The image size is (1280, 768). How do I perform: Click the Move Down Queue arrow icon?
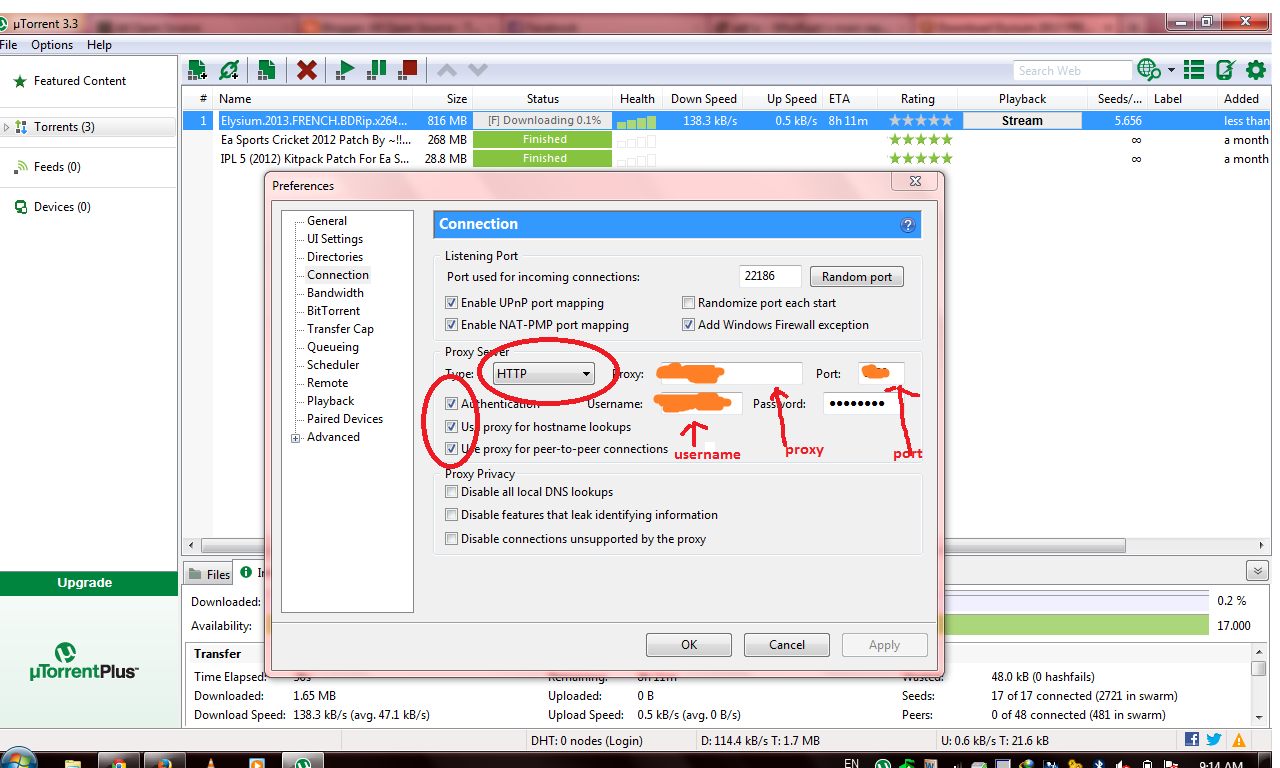click(x=478, y=70)
